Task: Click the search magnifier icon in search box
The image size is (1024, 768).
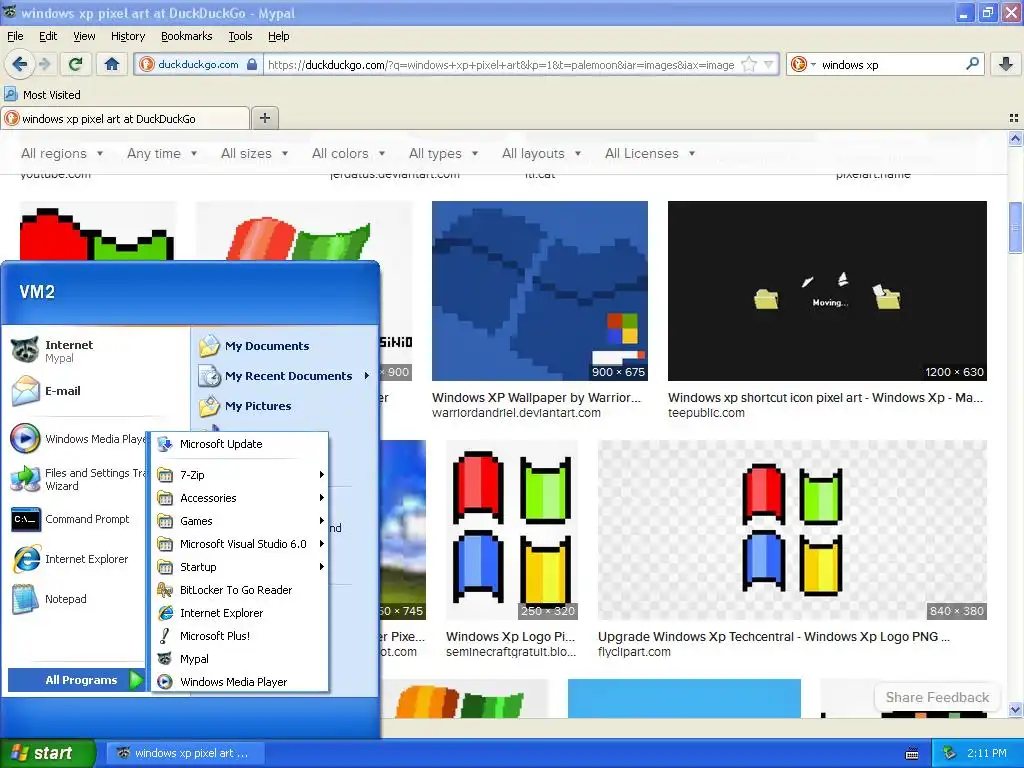Action: coord(972,64)
